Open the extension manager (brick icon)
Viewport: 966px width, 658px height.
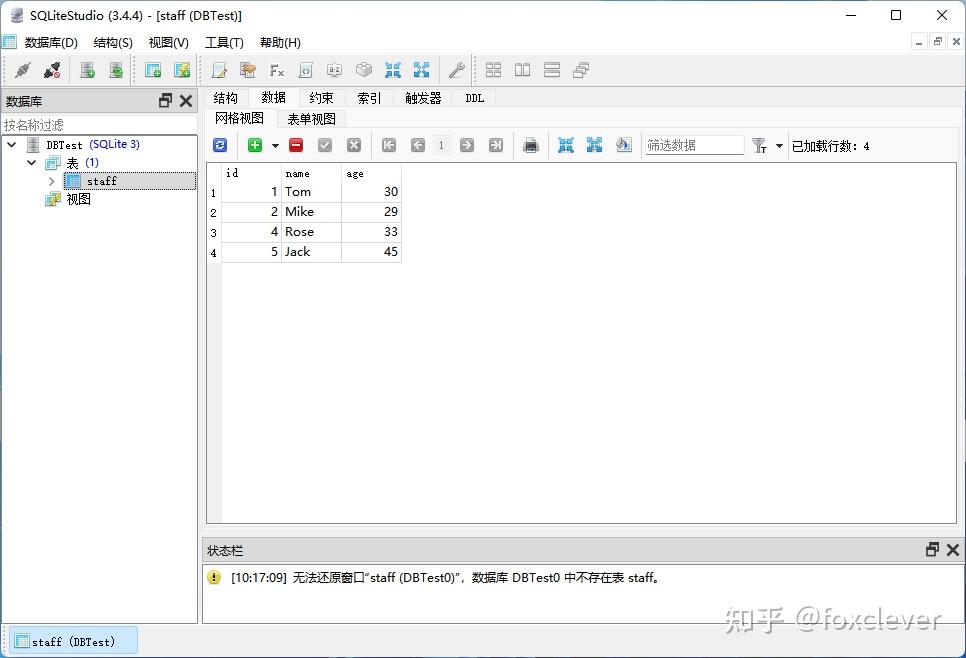363,70
